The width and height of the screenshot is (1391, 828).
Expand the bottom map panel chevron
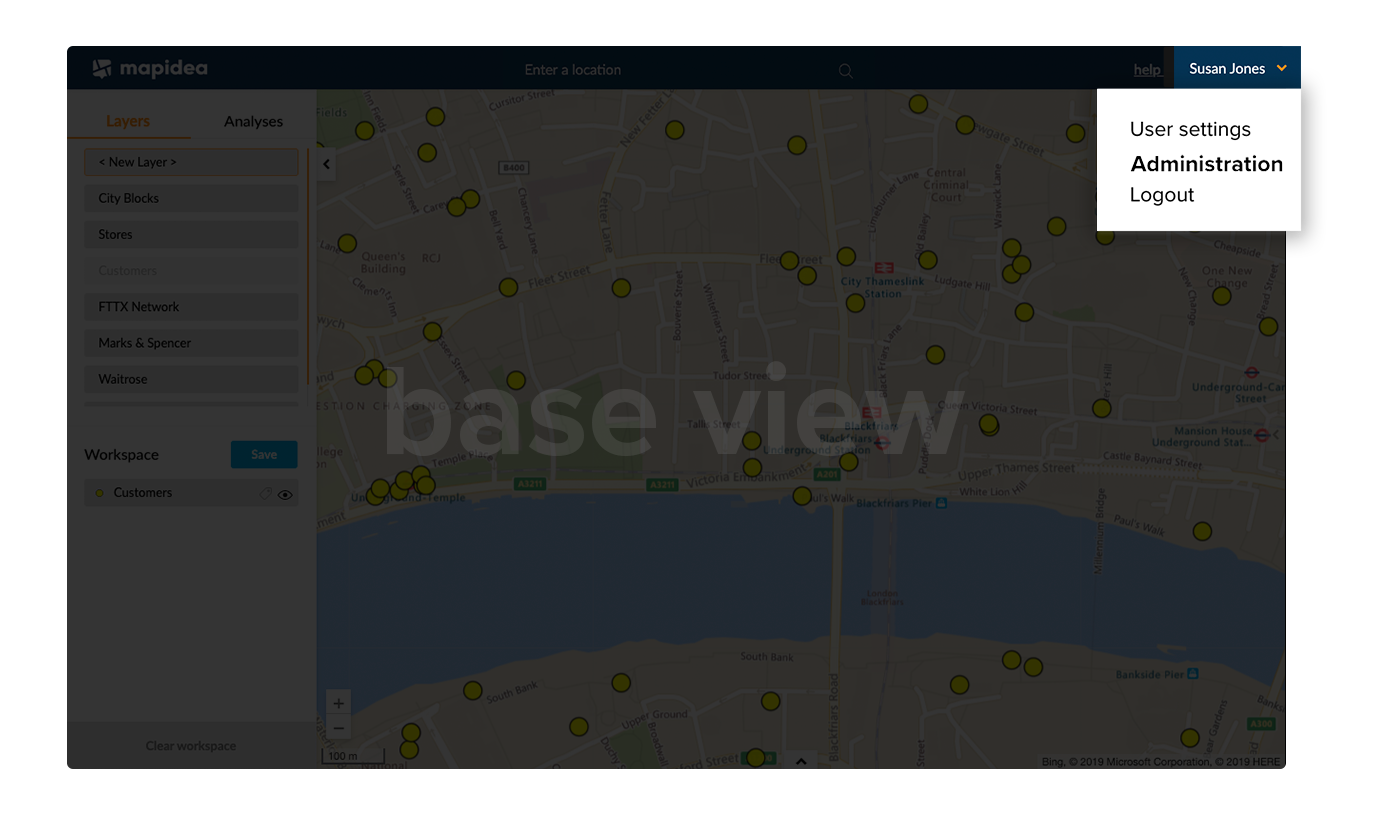point(801,760)
